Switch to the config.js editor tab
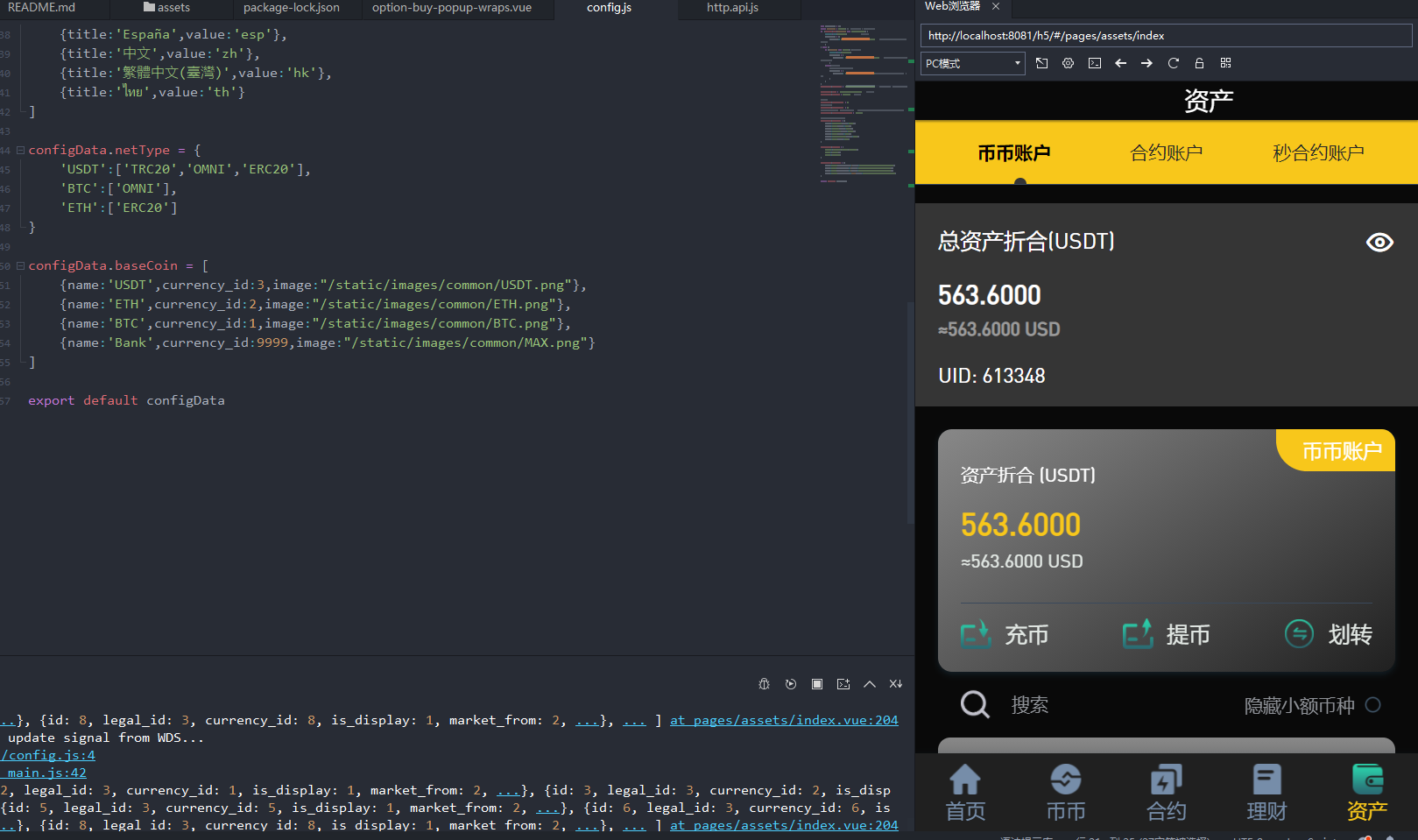1418x840 pixels. (609, 8)
